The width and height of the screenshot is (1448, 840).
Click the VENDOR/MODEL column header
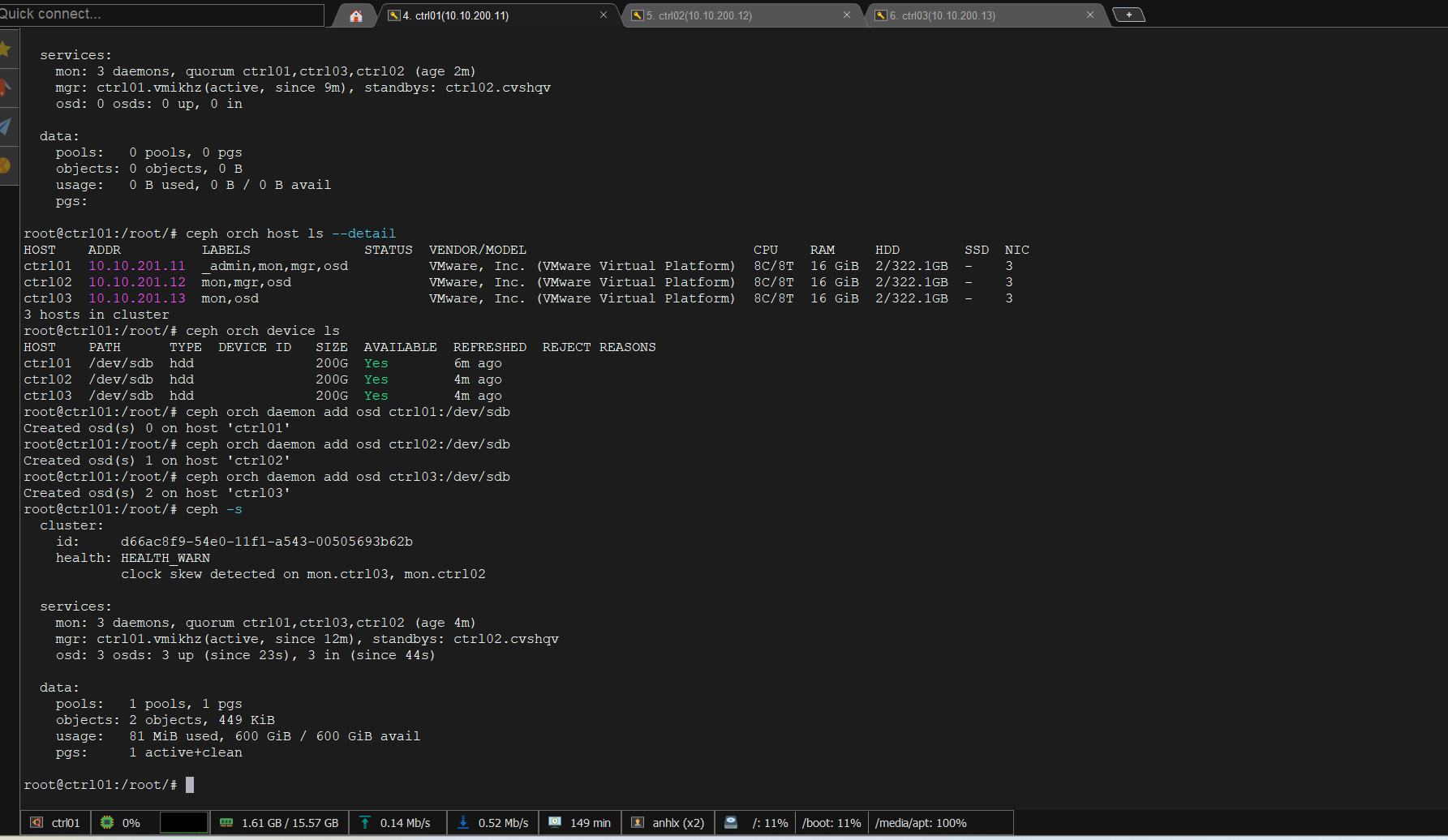(478, 250)
